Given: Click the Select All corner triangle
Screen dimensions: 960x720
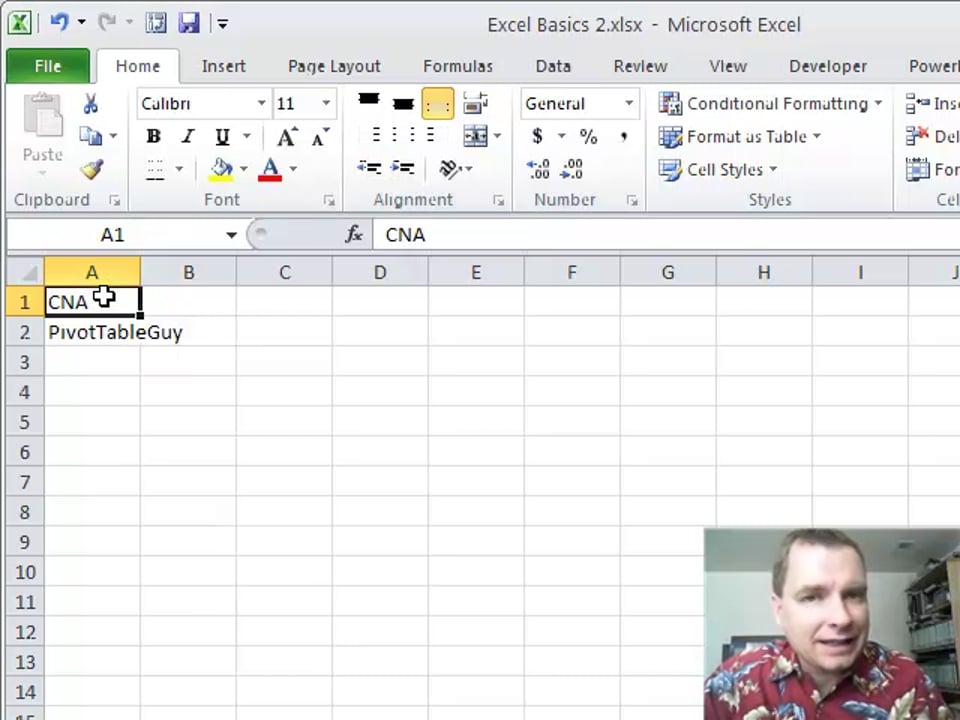Looking at the screenshot, I should pos(25,272).
